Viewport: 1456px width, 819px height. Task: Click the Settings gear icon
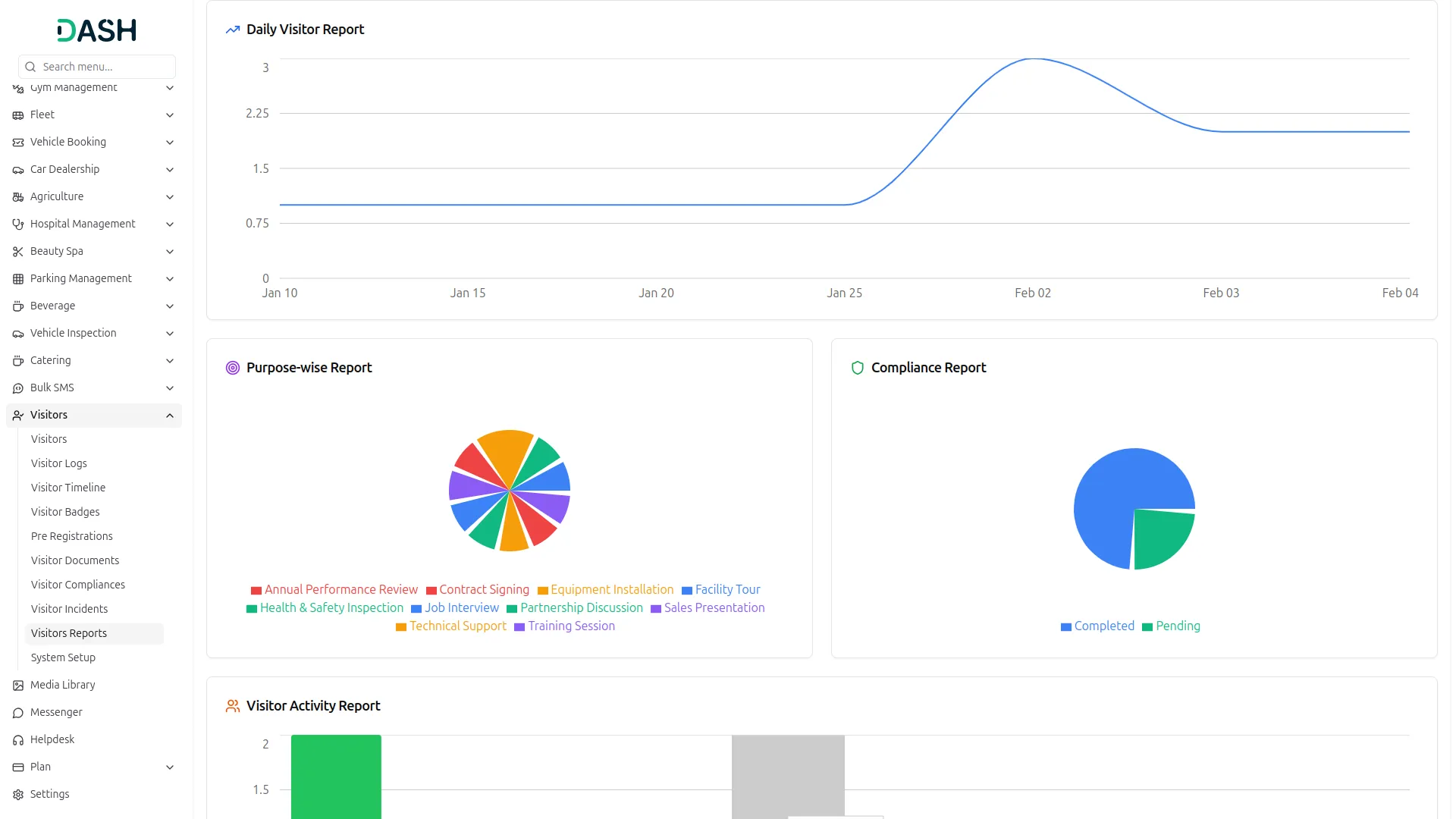point(18,795)
